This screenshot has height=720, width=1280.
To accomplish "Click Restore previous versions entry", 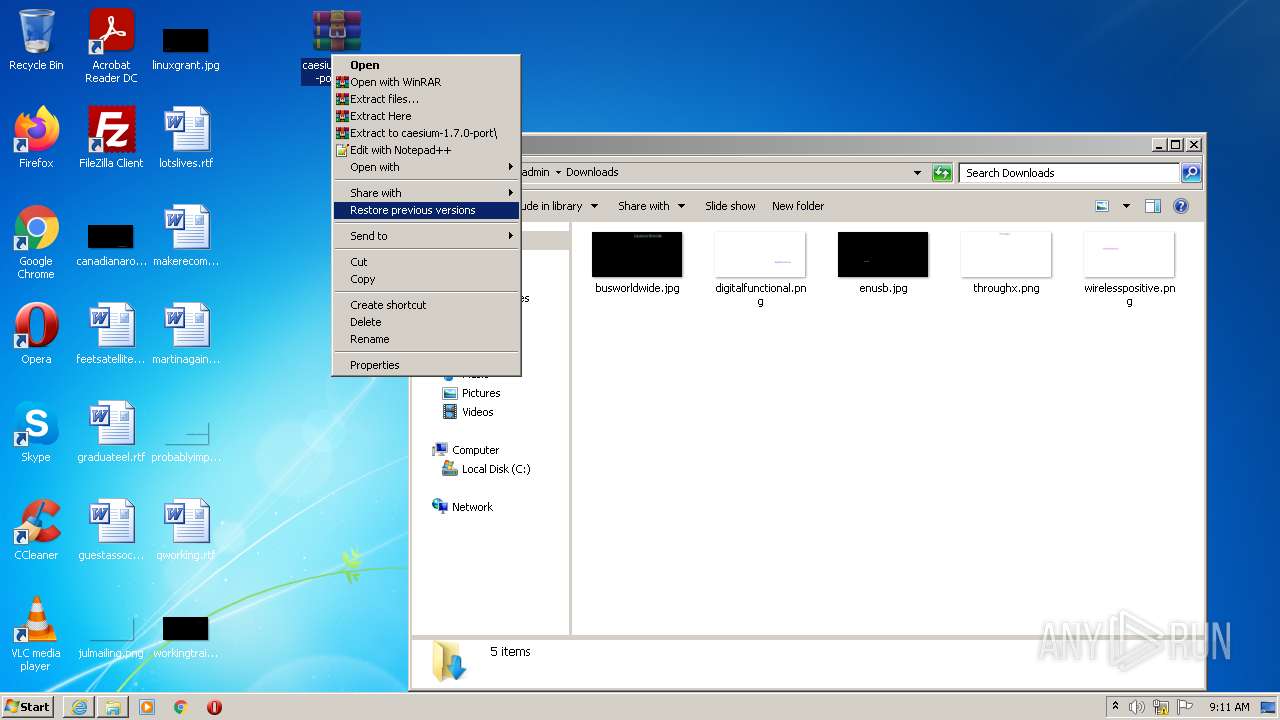I will coord(427,210).
